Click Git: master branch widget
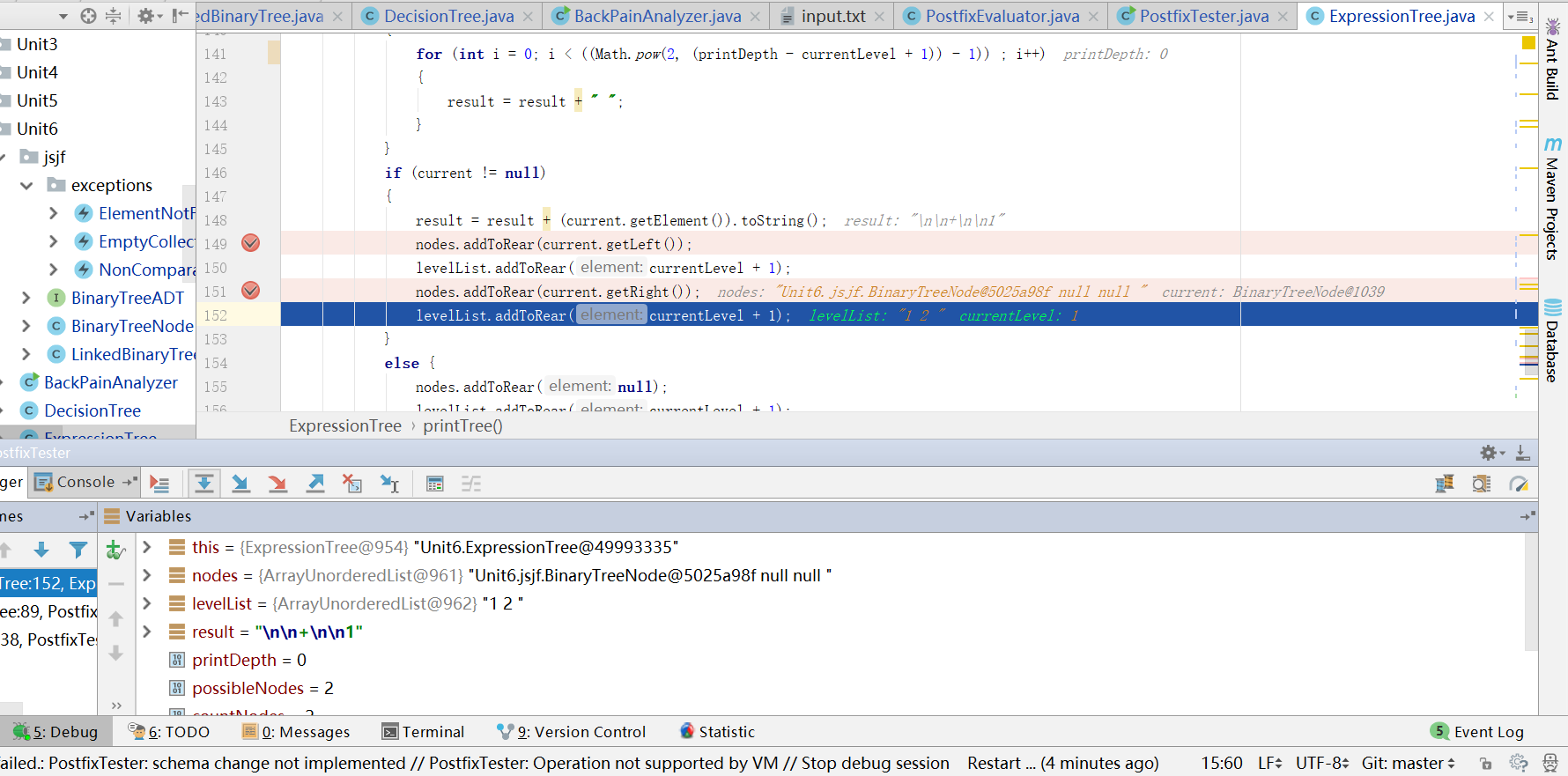 tap(1408, 763)
